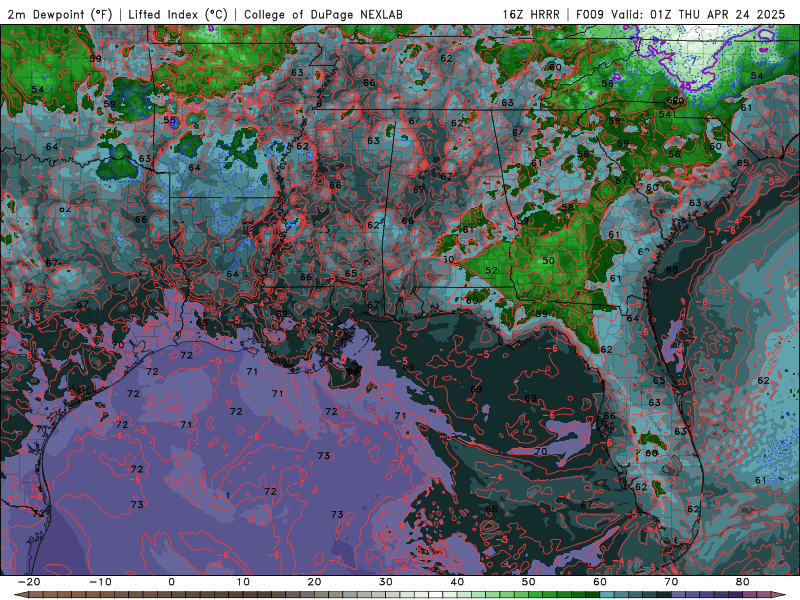This screenshot has height=600, width=800.
Task: Click the "40" color scale label
Action: click(457, 582)
